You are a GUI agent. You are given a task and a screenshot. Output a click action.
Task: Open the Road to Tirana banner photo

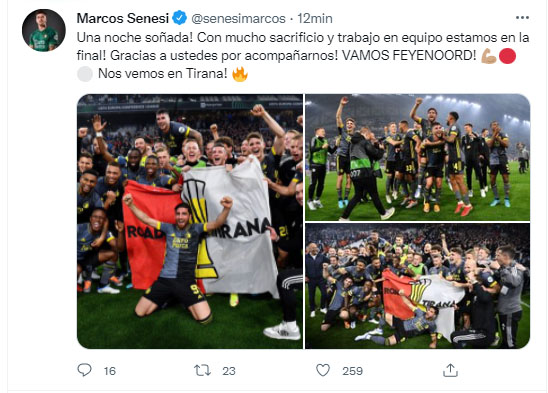pos(190,221)
